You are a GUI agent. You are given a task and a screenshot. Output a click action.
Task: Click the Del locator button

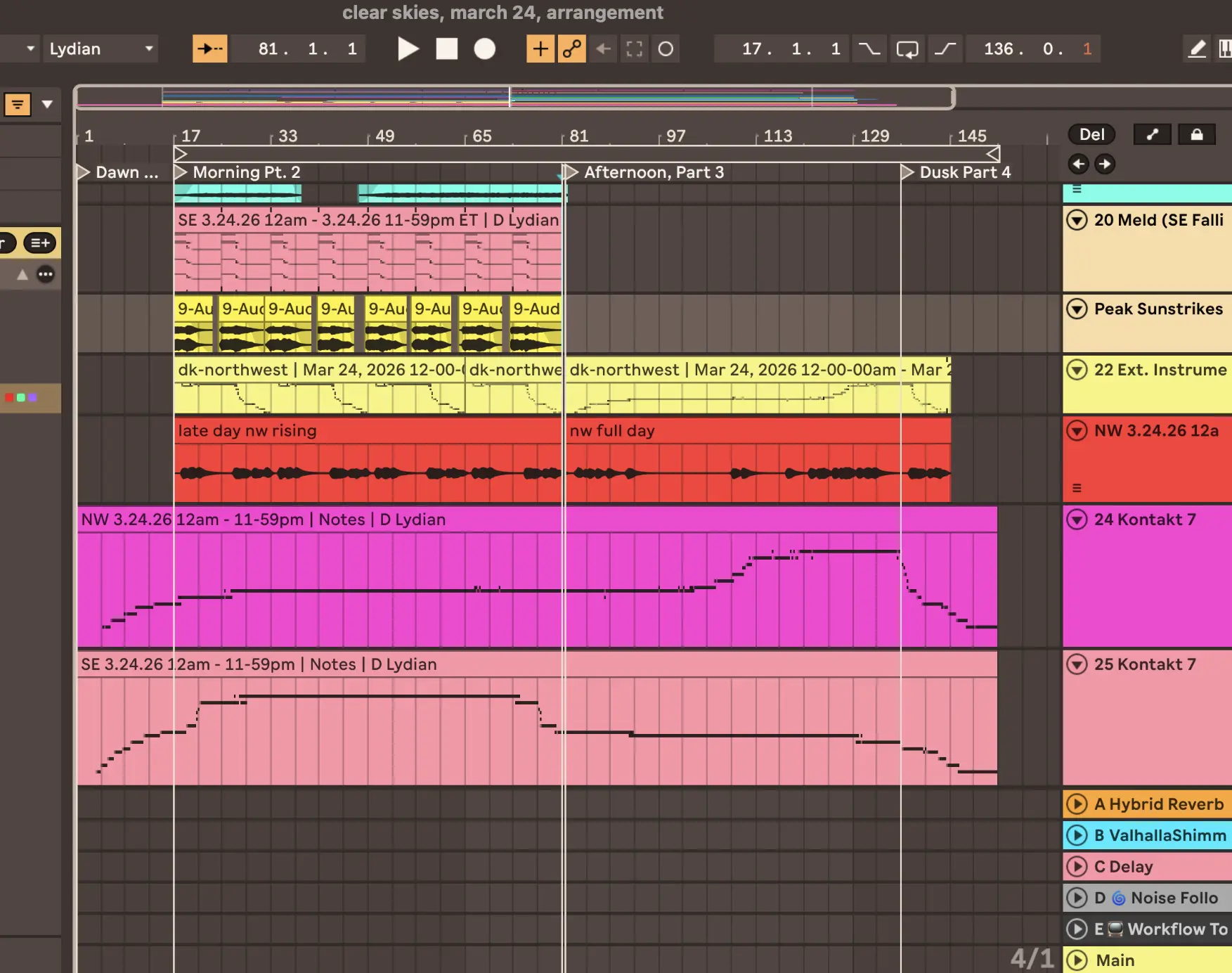[1091, 134]
